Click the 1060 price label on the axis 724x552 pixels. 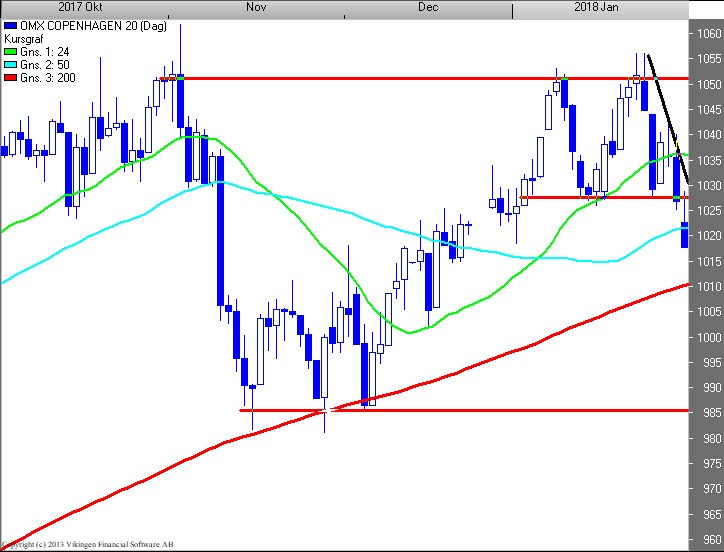pyautogui.click(x=708, y=33)
